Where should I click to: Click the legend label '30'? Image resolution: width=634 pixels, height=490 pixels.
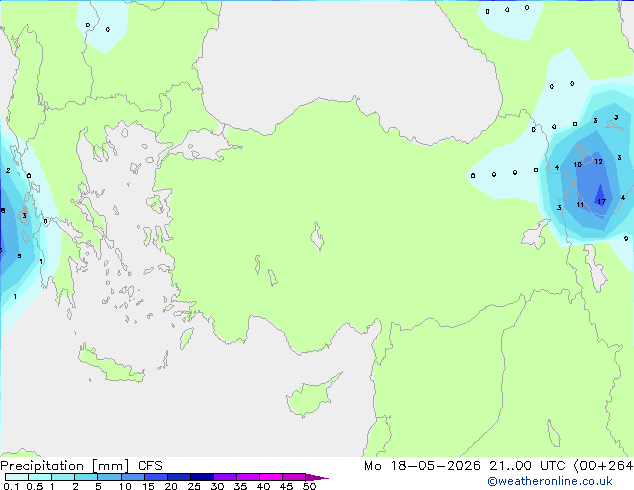click(x=217, y=486)
